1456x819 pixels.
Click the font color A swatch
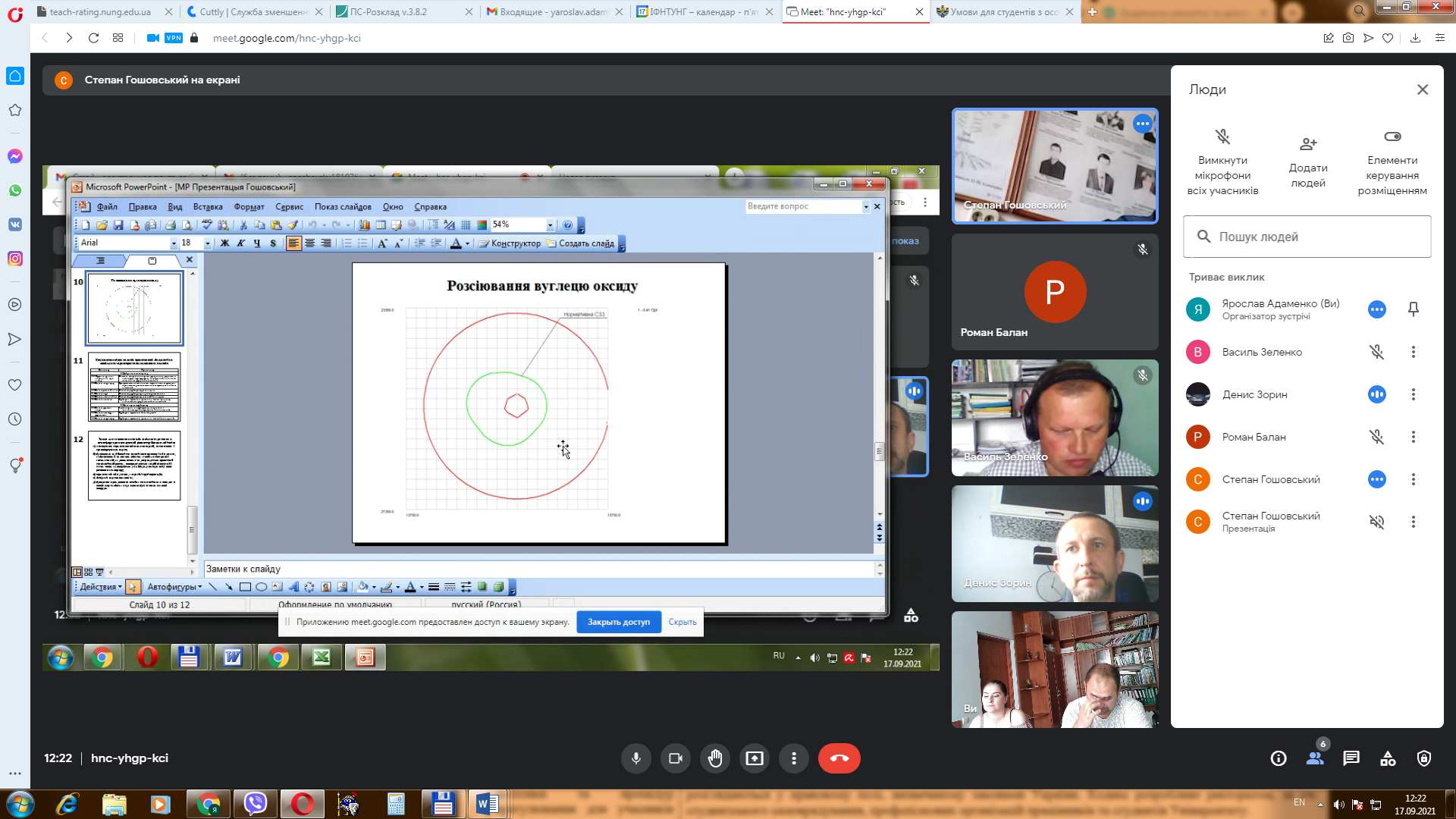[456, 243]
